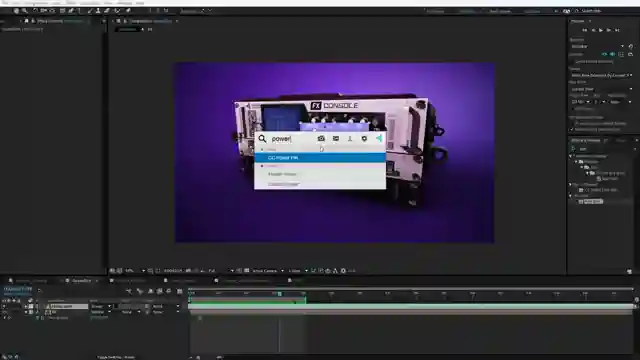The image size is (640, 360).
Task: Toggle the Shy layers switch in the timeline
Action: click(151, 291)
